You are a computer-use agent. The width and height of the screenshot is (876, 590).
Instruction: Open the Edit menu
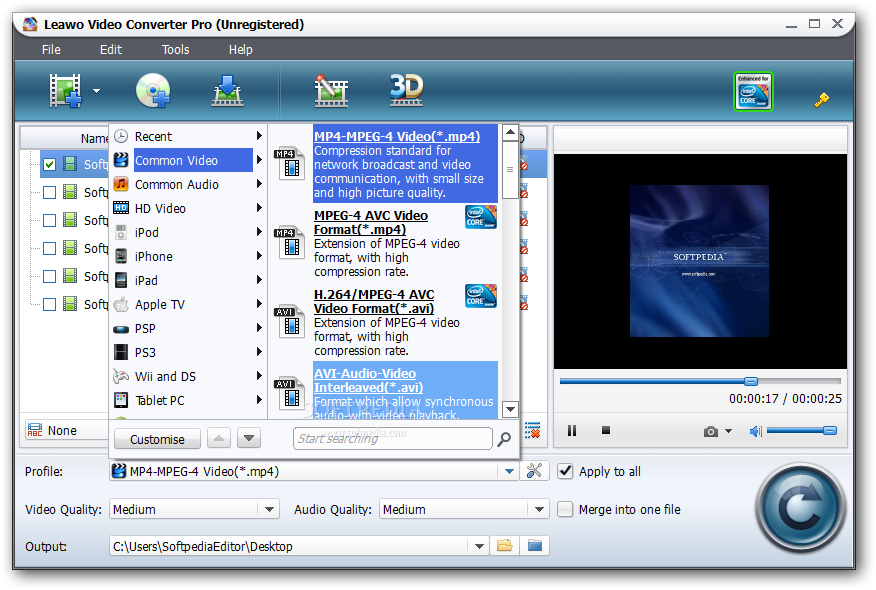pyautogui.click(x=111, y=50)
